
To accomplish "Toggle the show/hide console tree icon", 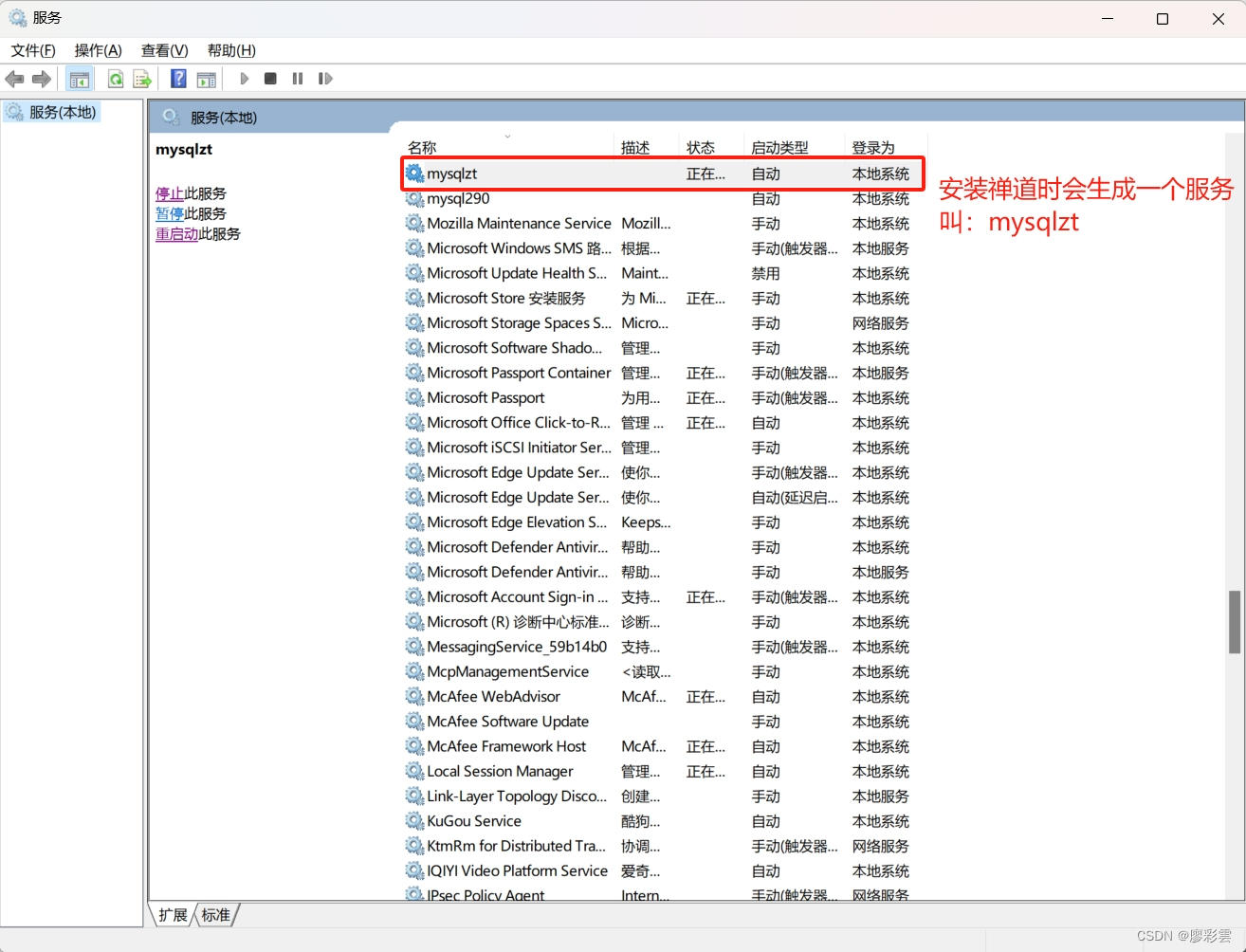I will click(x=80, y=79).
